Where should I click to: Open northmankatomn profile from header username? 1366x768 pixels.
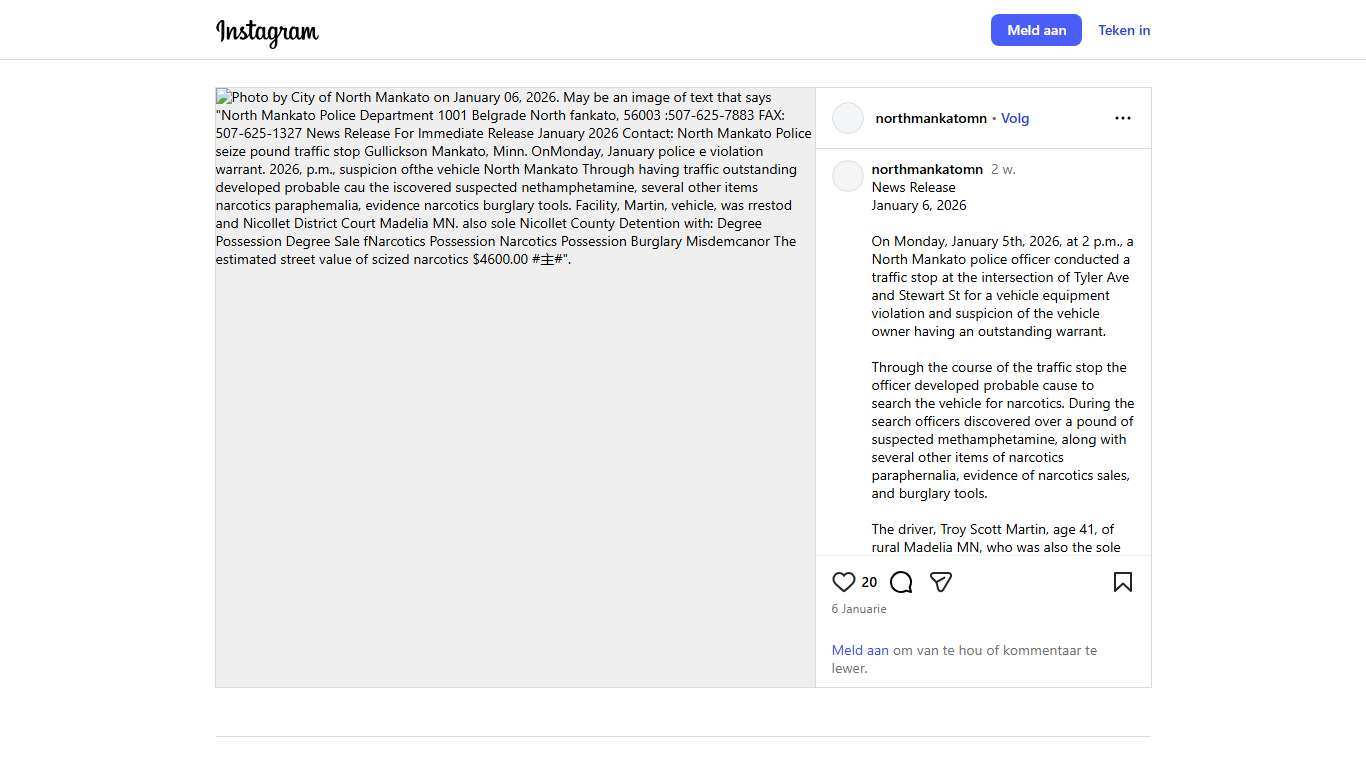(x=930, y=118)
